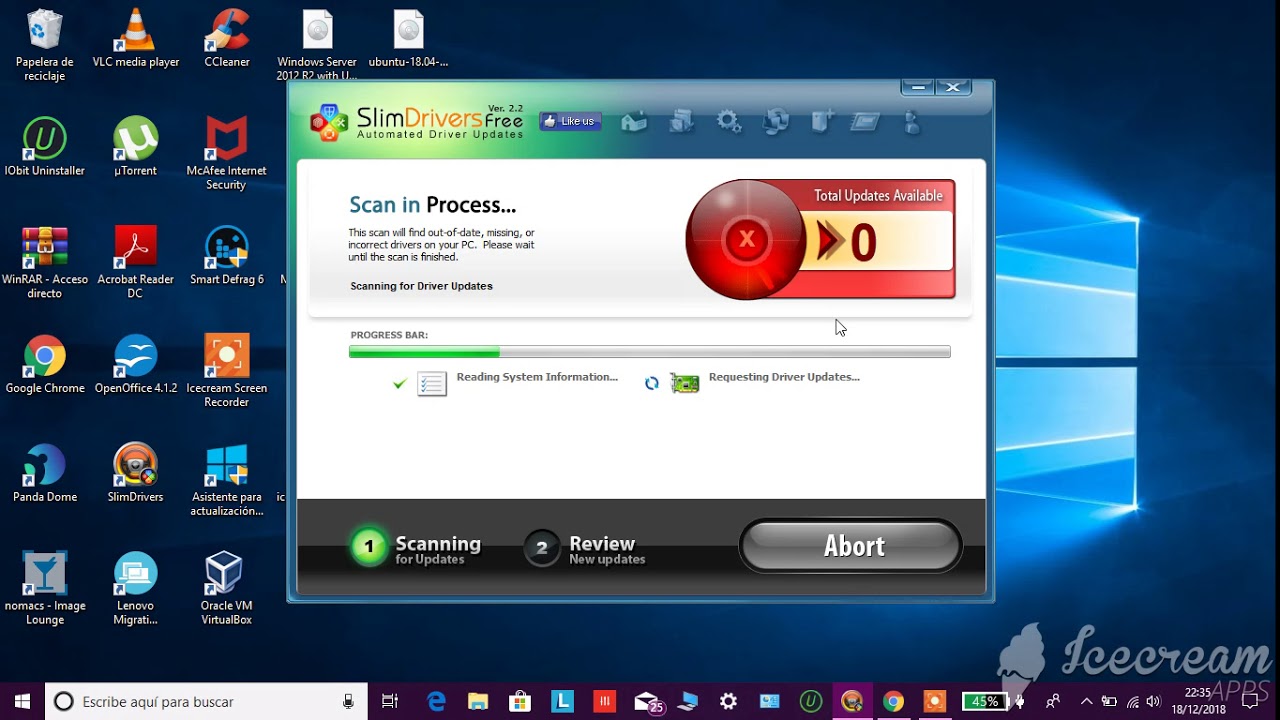Select OpenOffice 4.1.2 desktop icon
Image resolution: width=1280 pixels, height=720 pixels.
[x=136, y=365]
